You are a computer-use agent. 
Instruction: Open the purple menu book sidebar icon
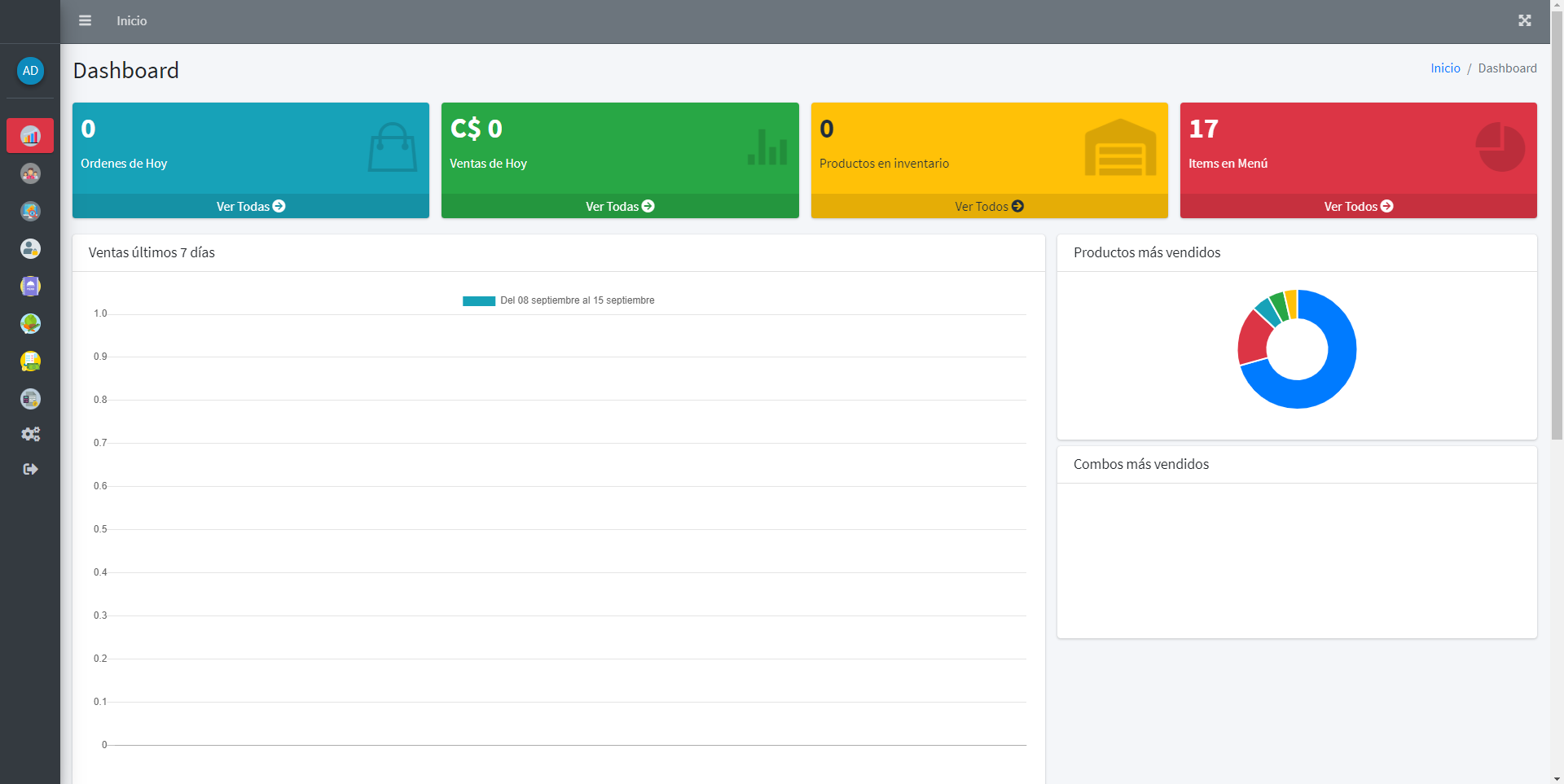[x=30, y=287]
